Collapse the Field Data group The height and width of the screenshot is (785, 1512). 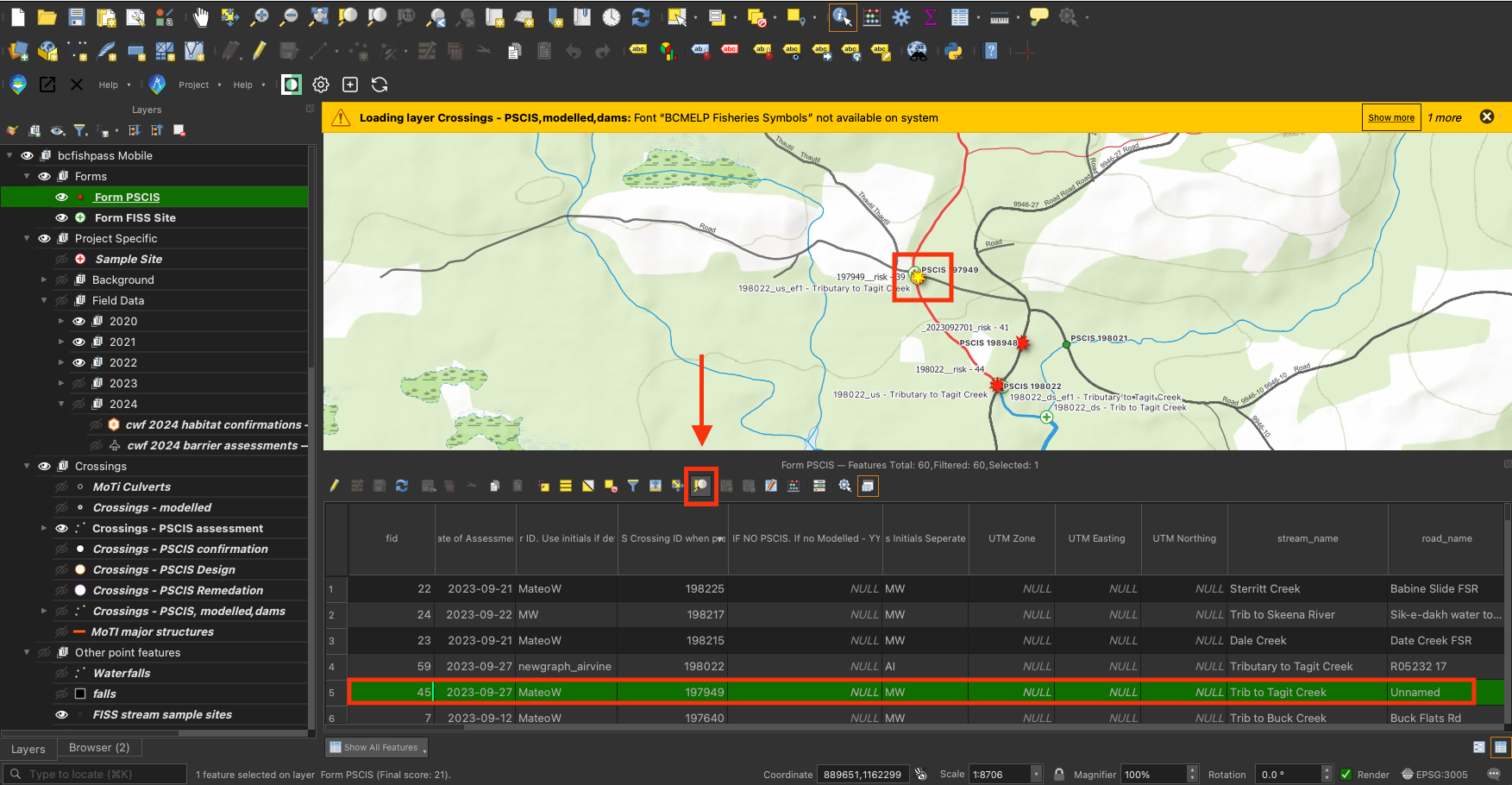(x=44, y=300)
